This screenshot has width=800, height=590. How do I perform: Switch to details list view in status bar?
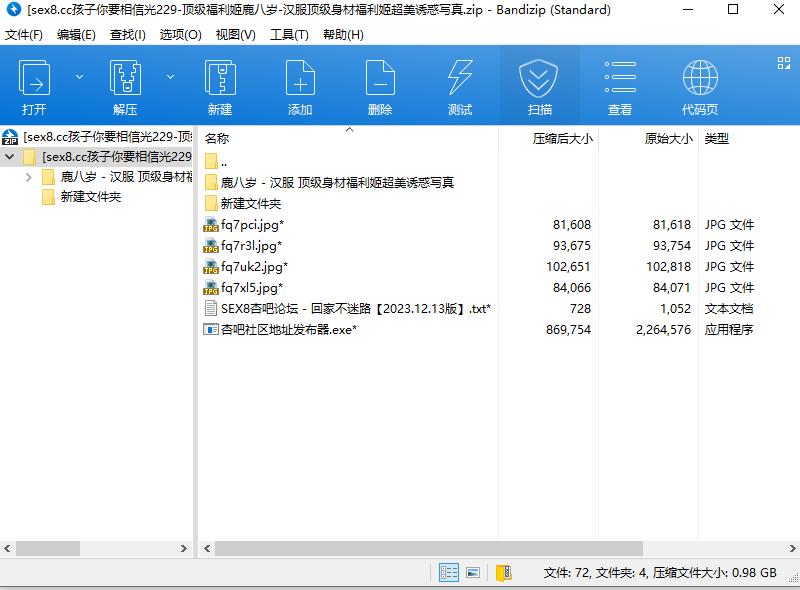[x=449, y=572]
